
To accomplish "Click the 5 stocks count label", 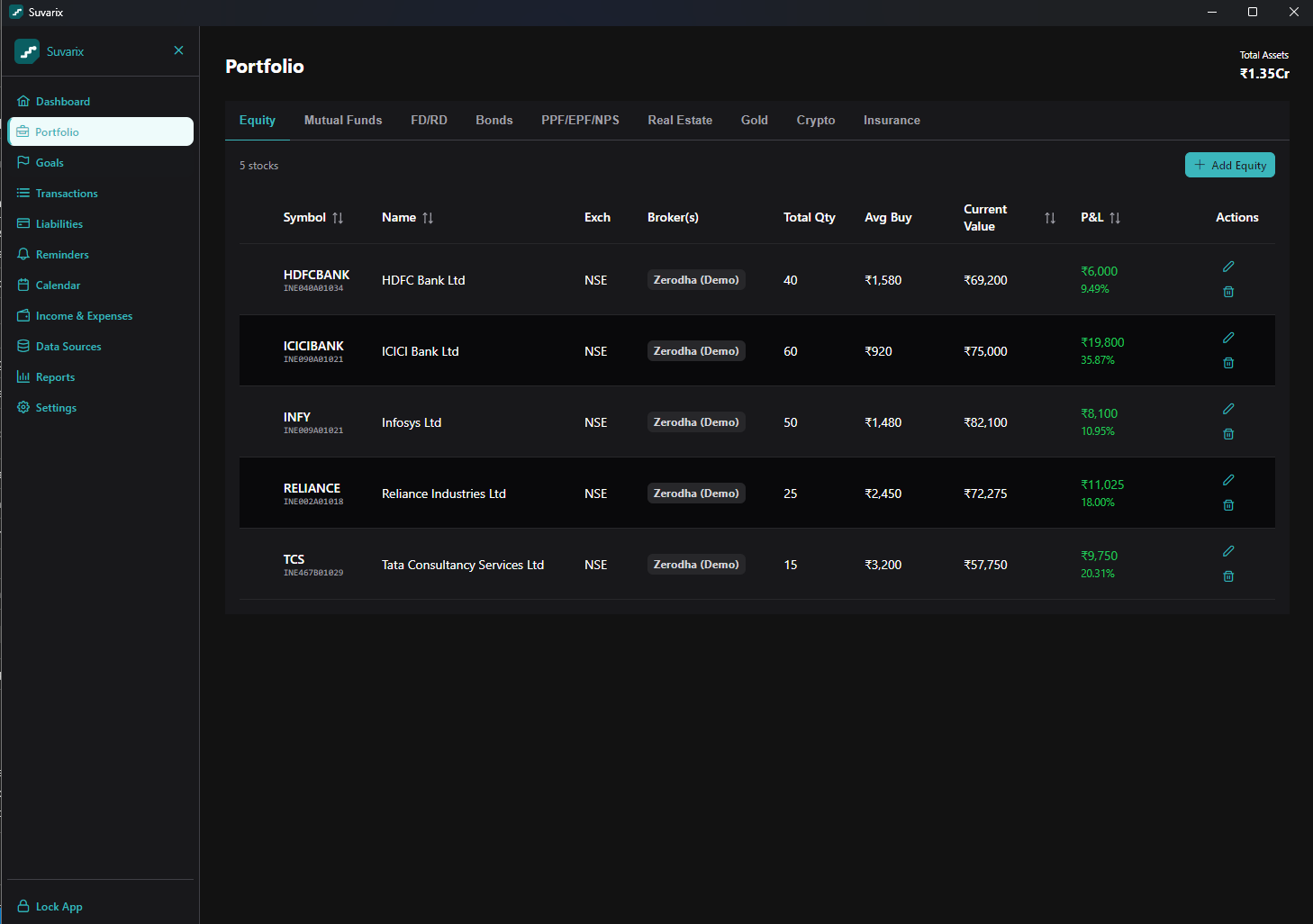I will (258, 166).
